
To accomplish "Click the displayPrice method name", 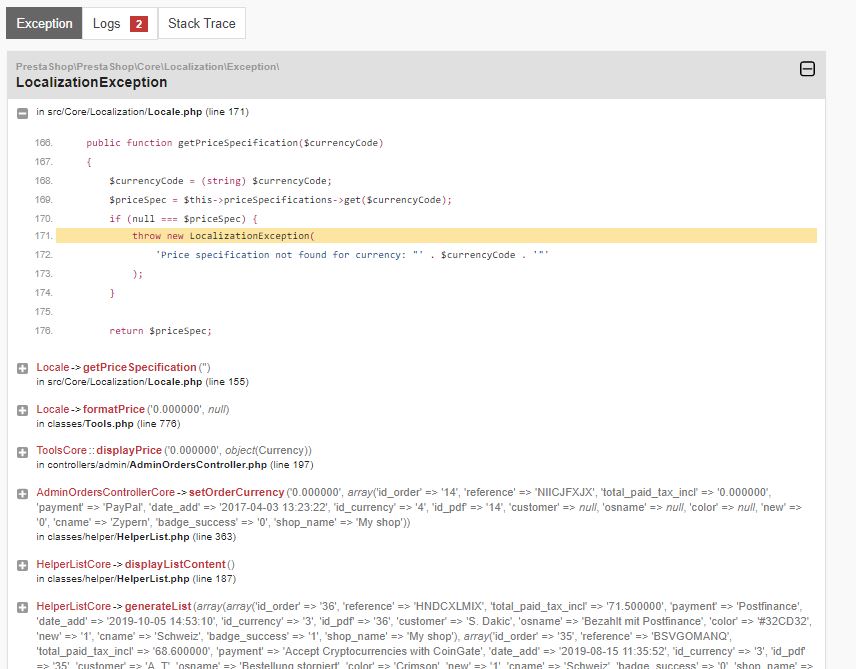I will click(129, 451).
